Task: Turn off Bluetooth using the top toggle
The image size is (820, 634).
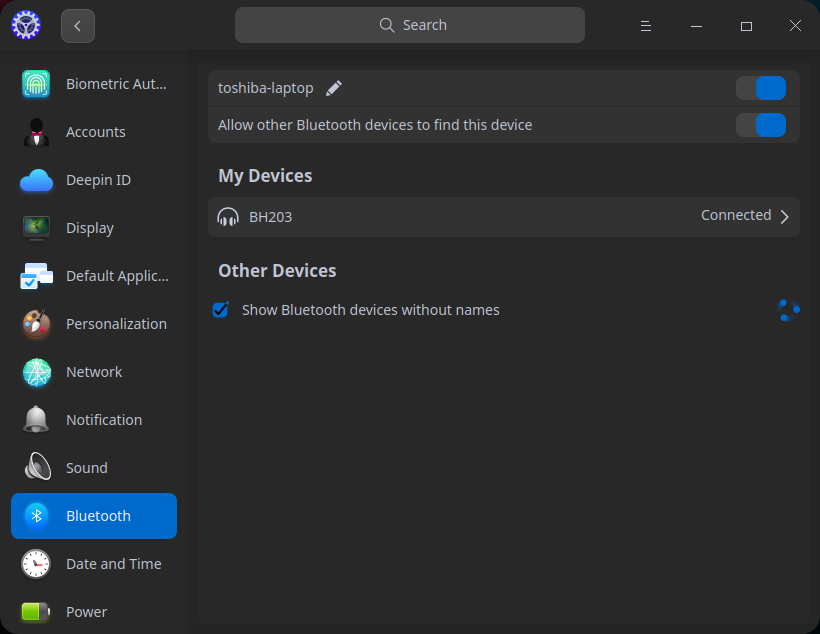Action: click(761, 88)
